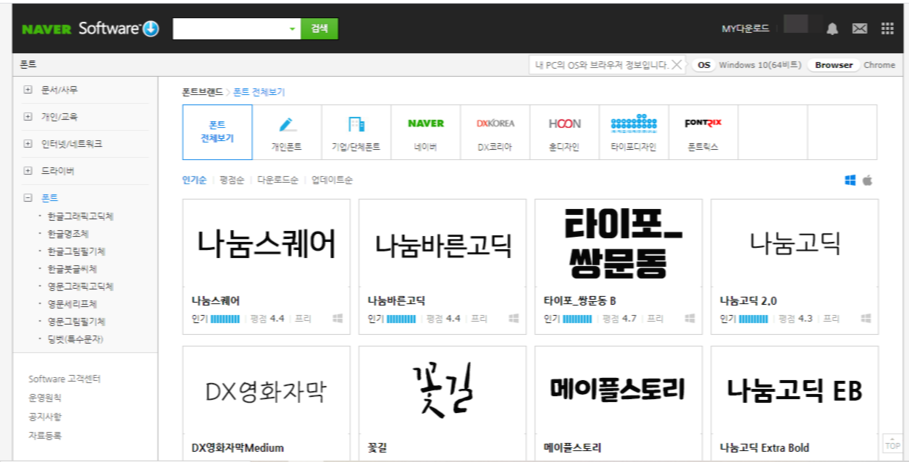Screen dimensions: 909x462
Task: Open the 나눔바른고딕 font preview thumbnail
Action: (x=443, y=243)
